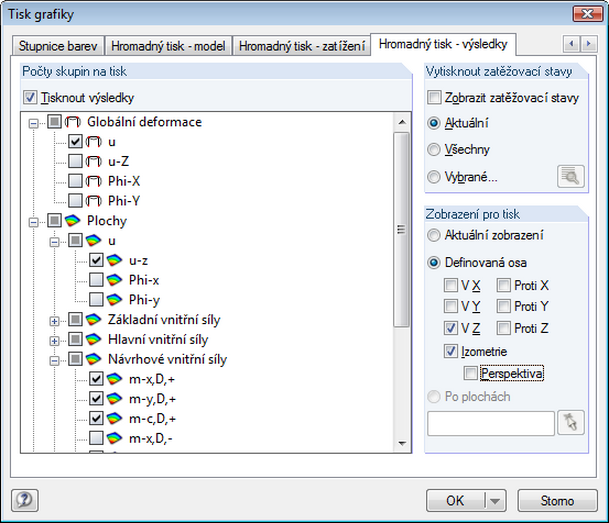Image resolution: width=609 pixels, height=523 pixels.
Task: Select the Aktuální zobrazení radio button
Action: [433, 235]
